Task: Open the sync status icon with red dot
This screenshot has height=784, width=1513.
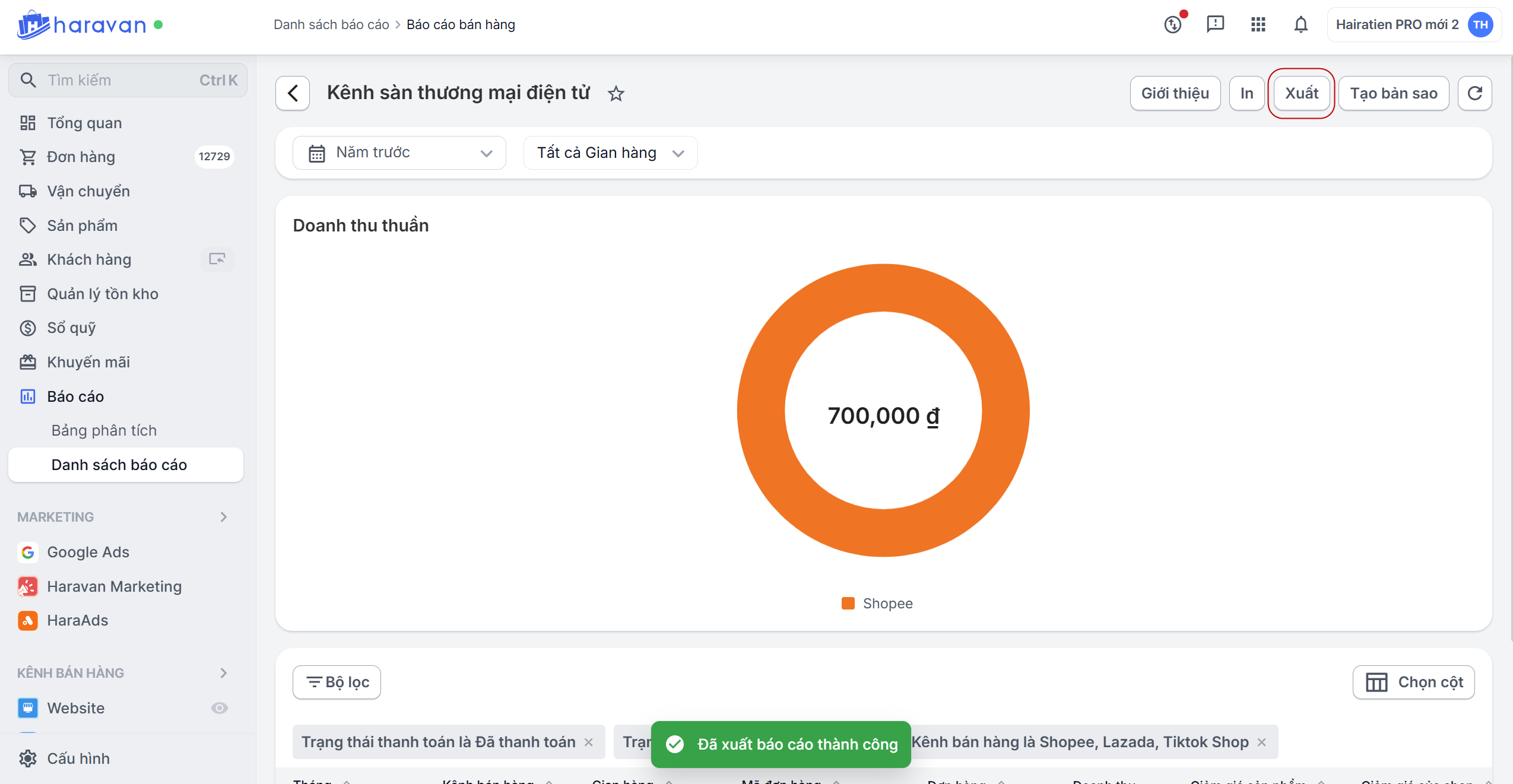Action: (1173, 25)
